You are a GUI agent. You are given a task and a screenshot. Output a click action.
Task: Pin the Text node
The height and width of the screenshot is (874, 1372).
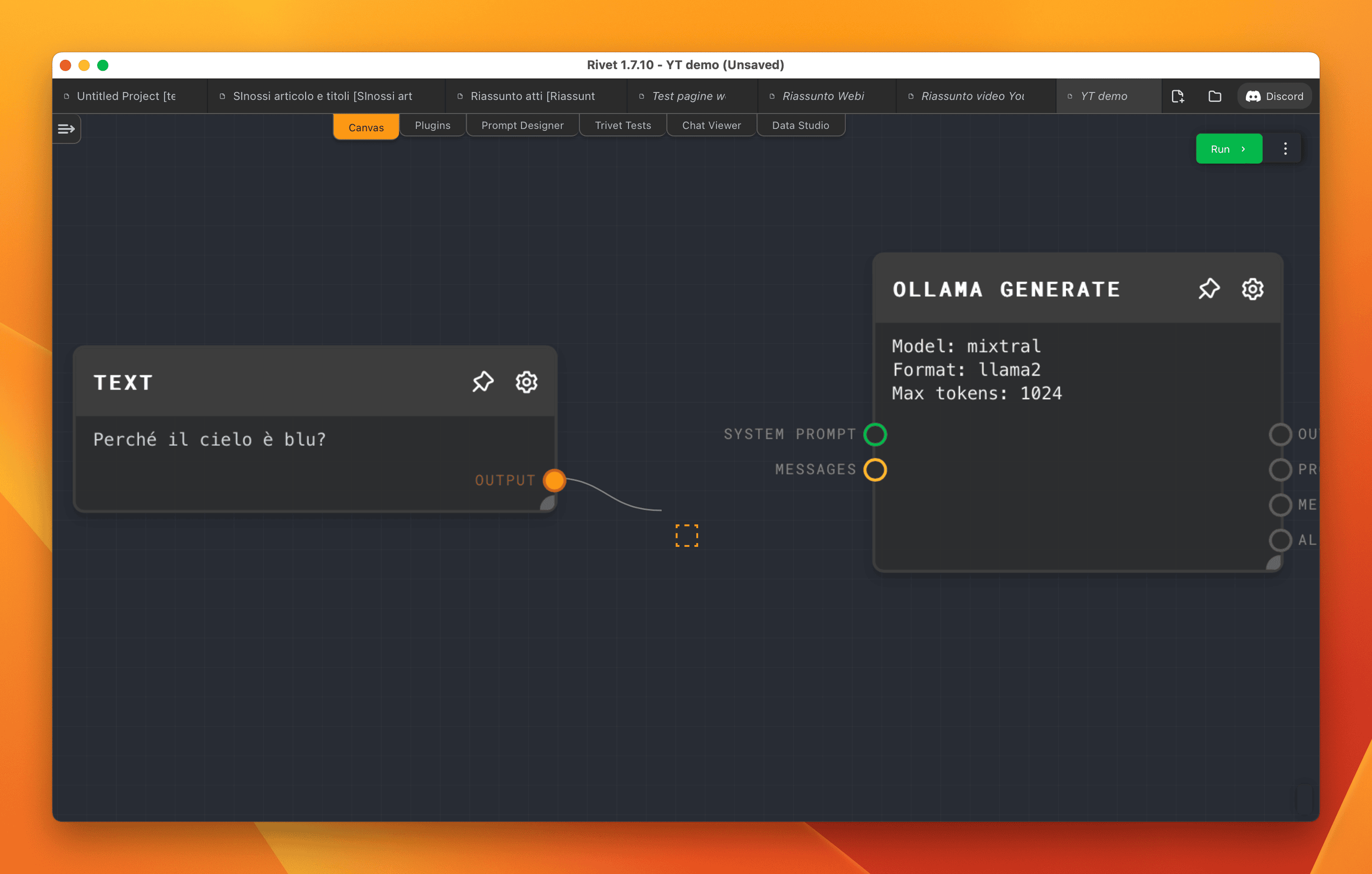tap(482, 382)
